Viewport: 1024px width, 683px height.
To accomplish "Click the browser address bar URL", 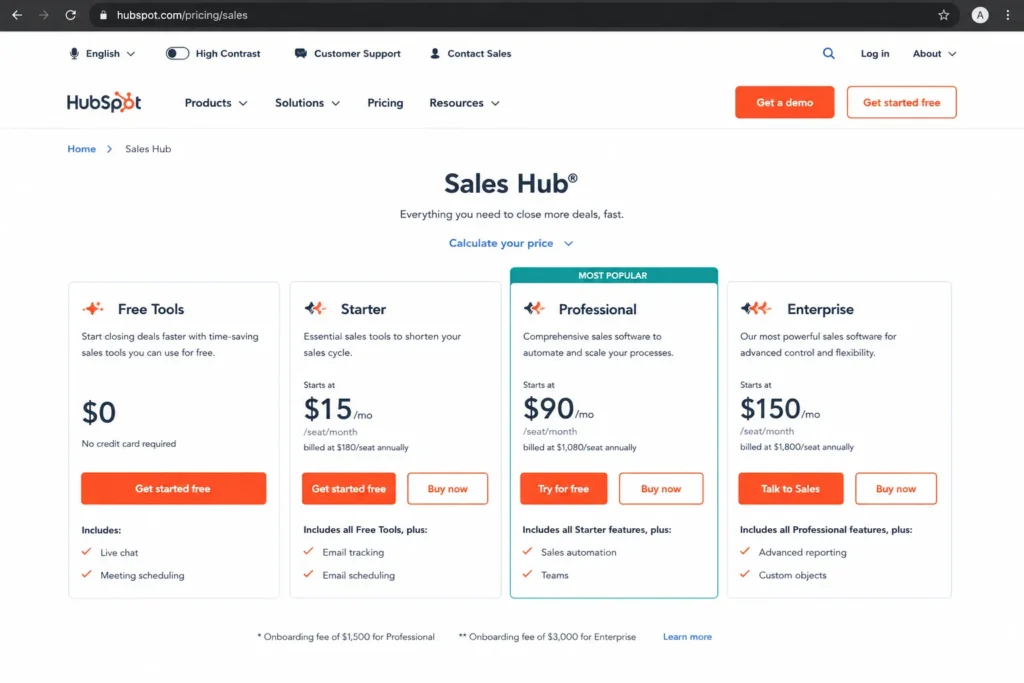I will click(182, 15).
